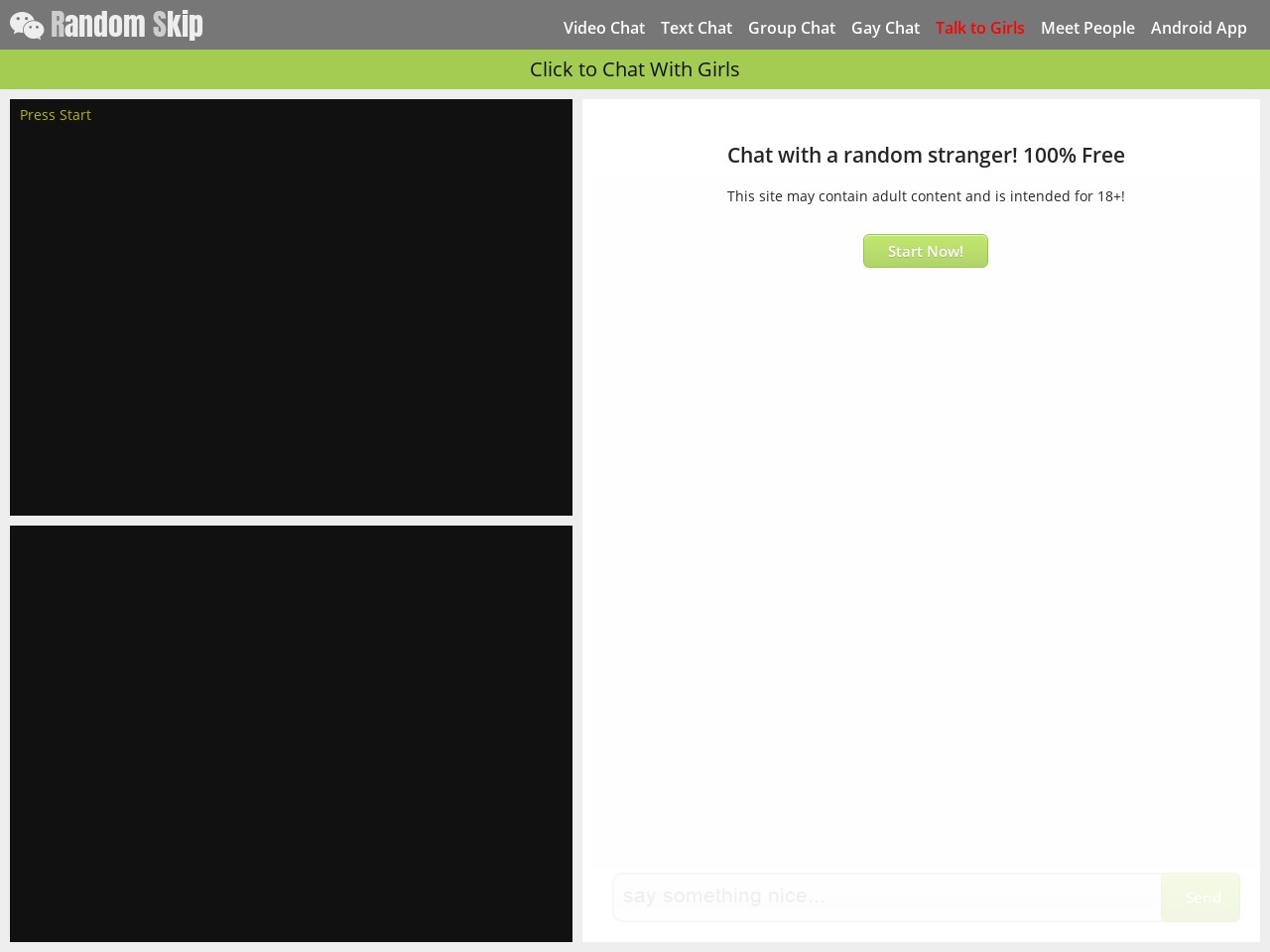Focus the 'say something nice...' message field
Screen dimensions: 1270x952
pyautogui.click(x=886, y=896)
